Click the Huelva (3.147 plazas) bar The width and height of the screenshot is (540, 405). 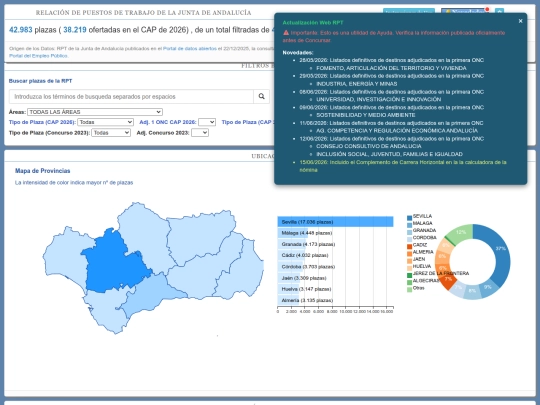pos(288,289)
